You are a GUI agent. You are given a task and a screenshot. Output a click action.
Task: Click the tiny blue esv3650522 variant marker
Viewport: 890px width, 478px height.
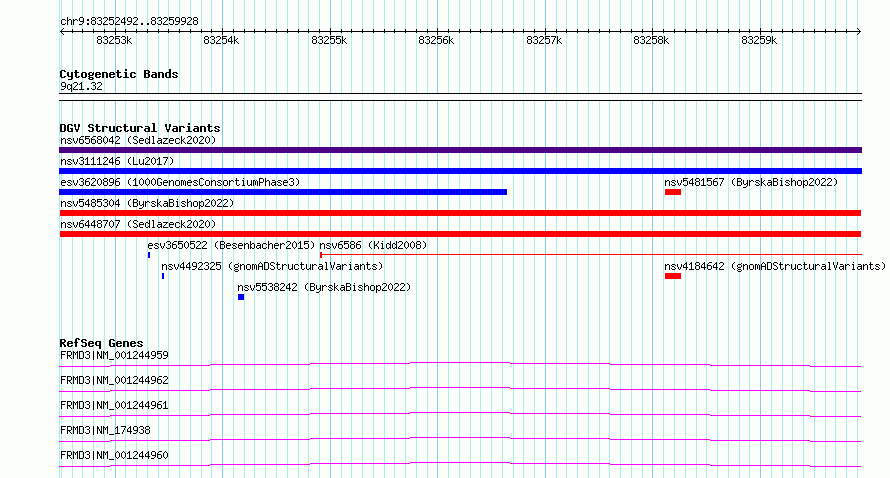click(x=149, y=255)
